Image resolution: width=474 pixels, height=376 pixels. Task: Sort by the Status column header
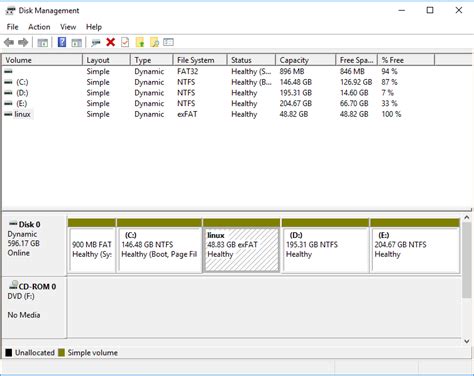pyautogui.click(x=251, y=60)
